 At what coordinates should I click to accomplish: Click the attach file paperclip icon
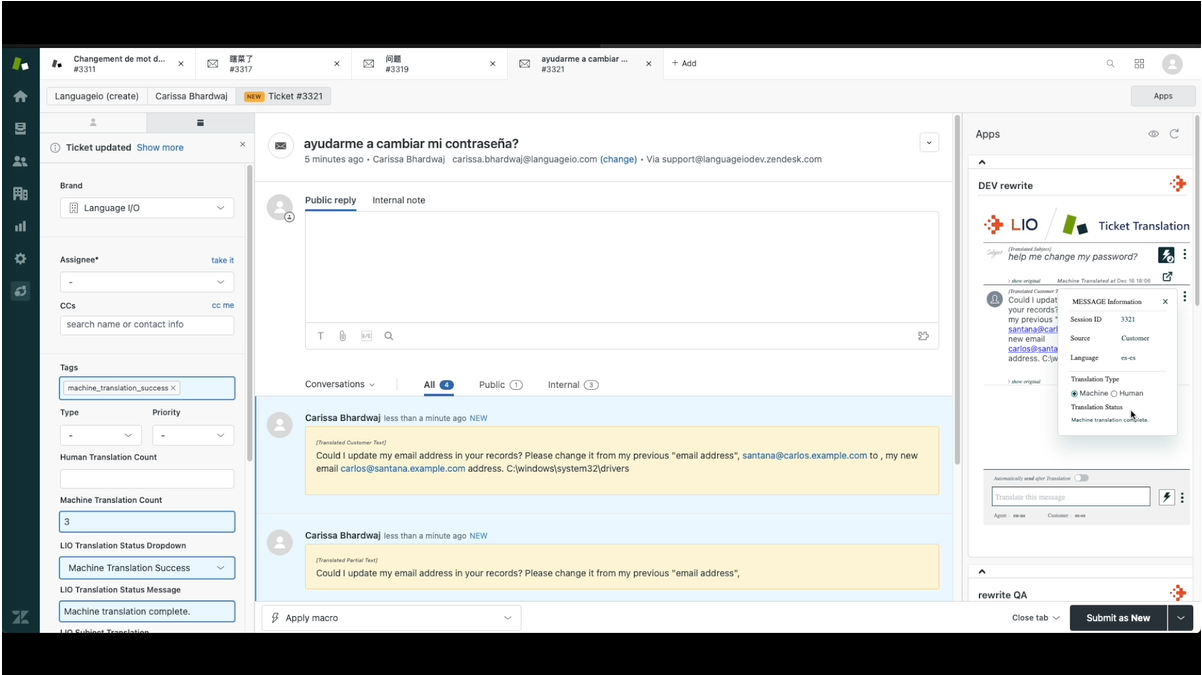[x=343, y=336]
